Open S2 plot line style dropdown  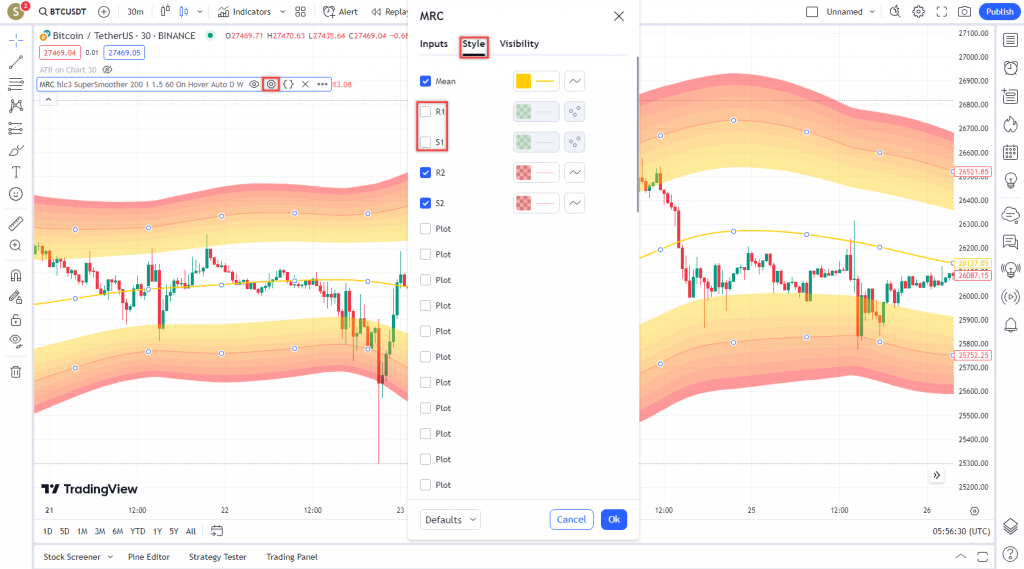pos(575,203)
